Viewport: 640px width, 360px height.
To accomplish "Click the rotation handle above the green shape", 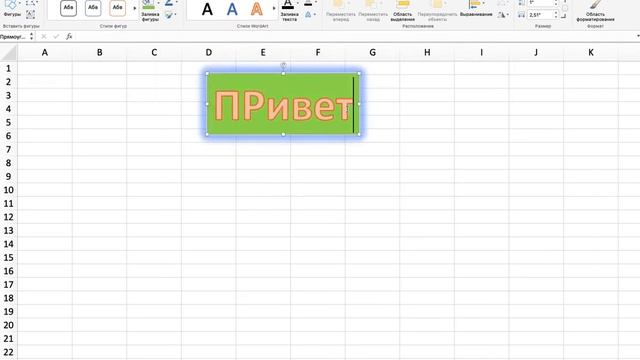I will [x=283, y=65].
